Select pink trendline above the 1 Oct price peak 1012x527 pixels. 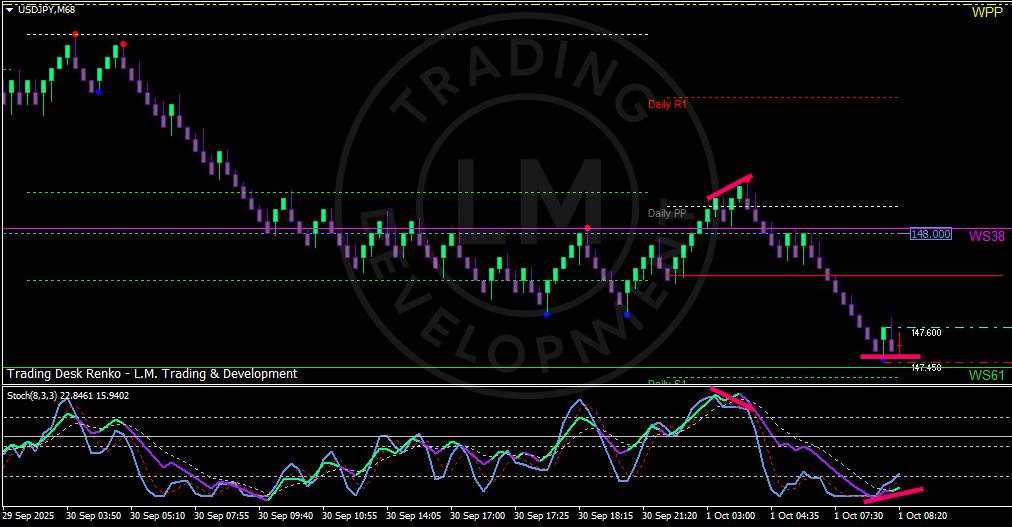click(x=729, y=186)
